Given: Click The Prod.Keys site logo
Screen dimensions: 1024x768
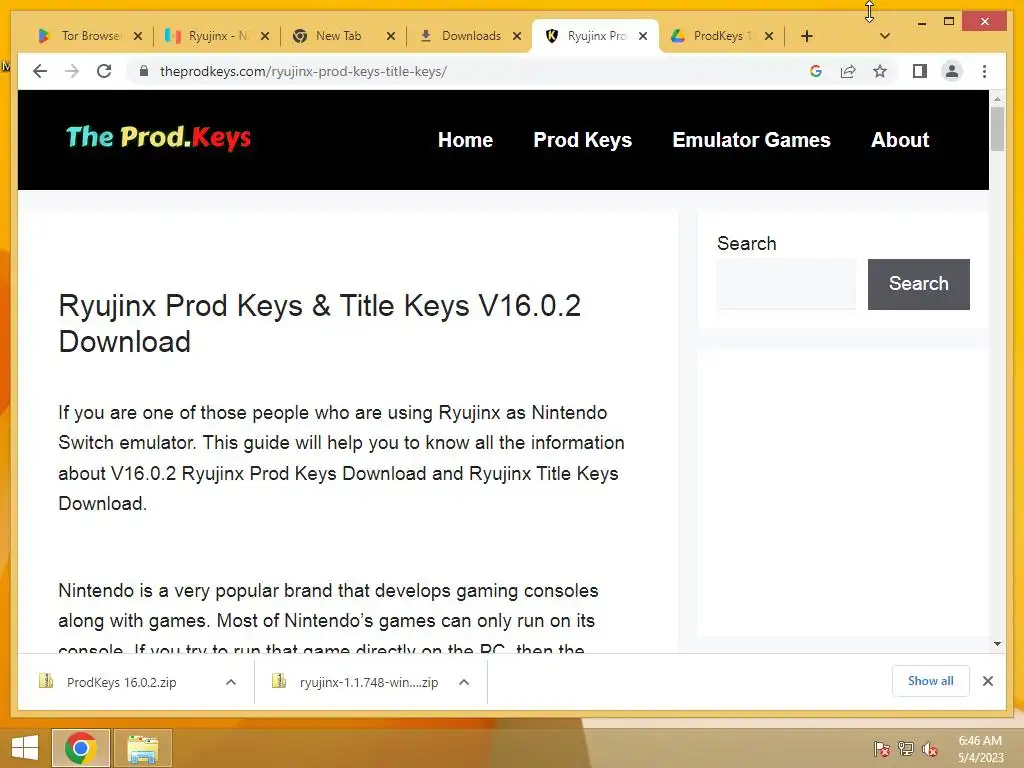Looking at the screenshot, I should click(x=158, y=138).
